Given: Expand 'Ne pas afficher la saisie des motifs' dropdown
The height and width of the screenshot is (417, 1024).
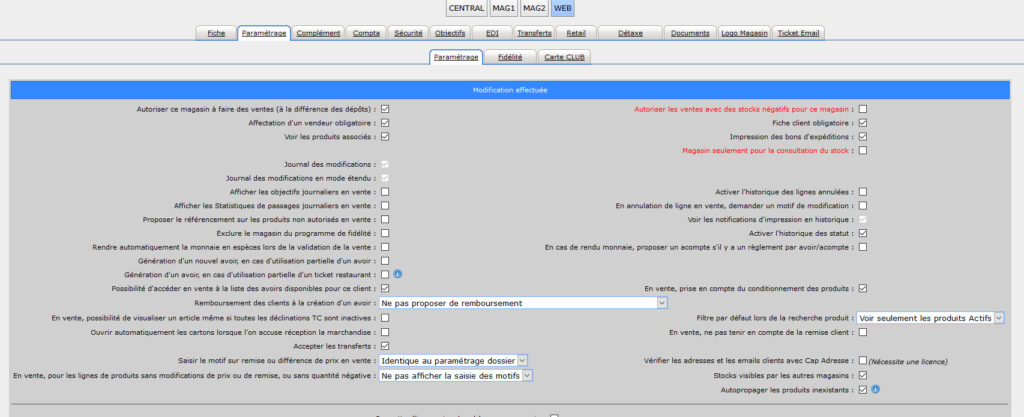Looking at the screenshot, I should 455,376.
